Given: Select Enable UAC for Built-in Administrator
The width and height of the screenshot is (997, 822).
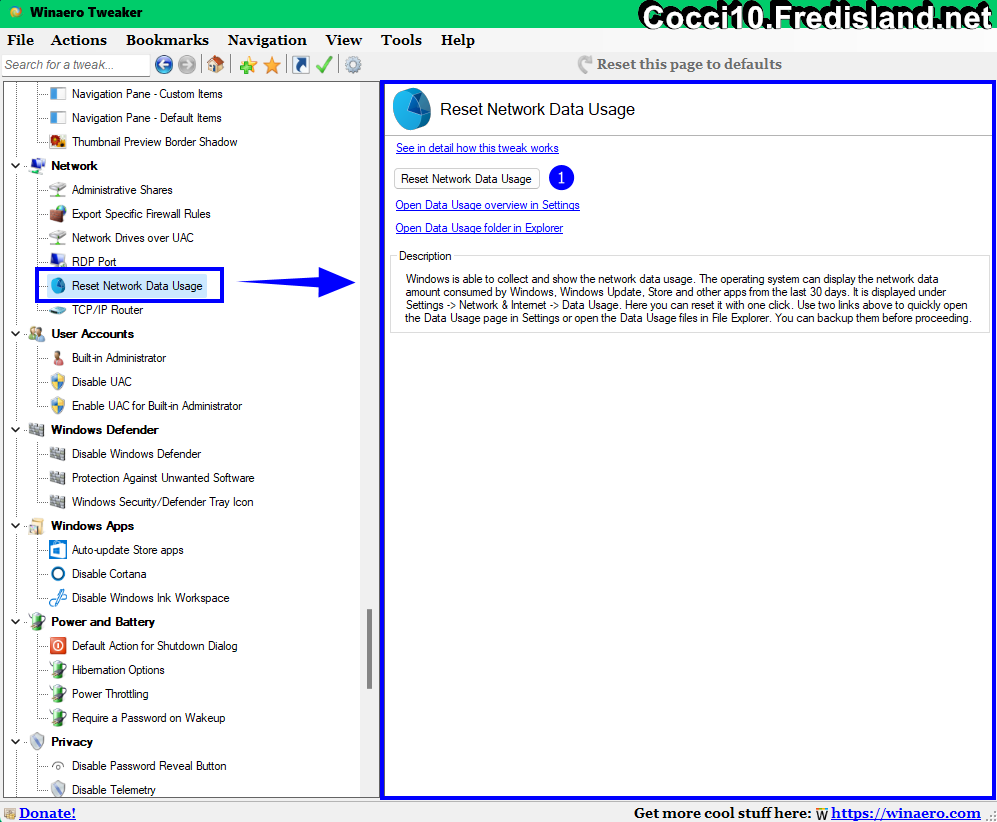Looking at the screenshot, I should 156,406.
